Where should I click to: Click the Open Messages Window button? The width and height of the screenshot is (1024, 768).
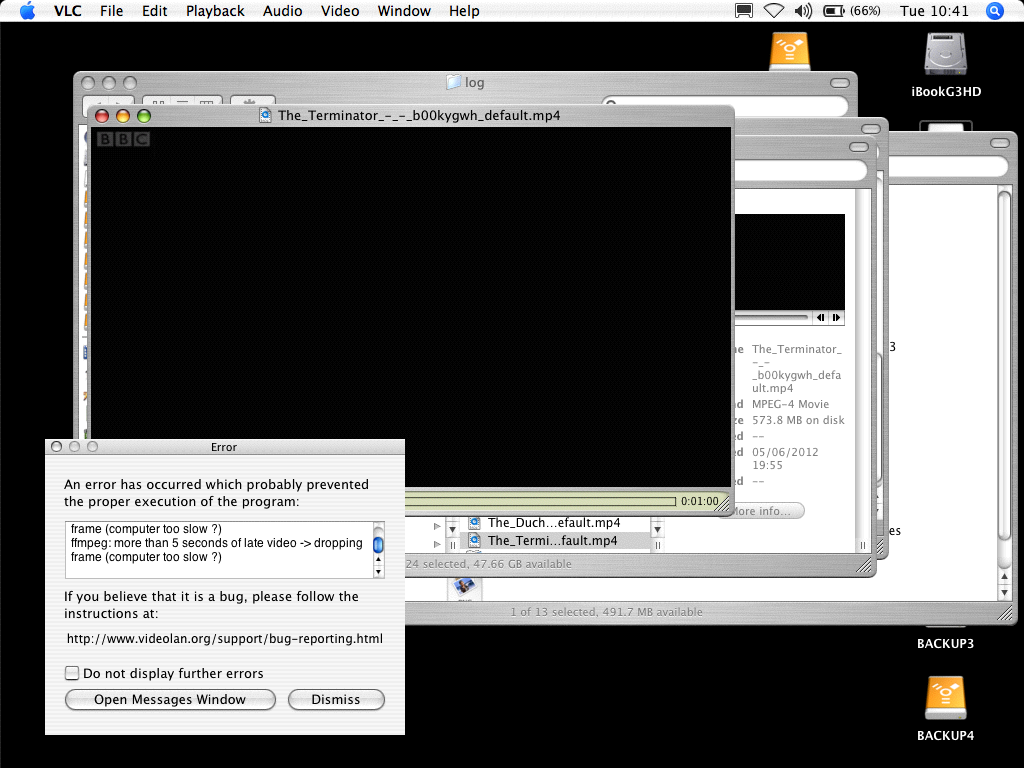pyautogui.click(x=170, y=699)
